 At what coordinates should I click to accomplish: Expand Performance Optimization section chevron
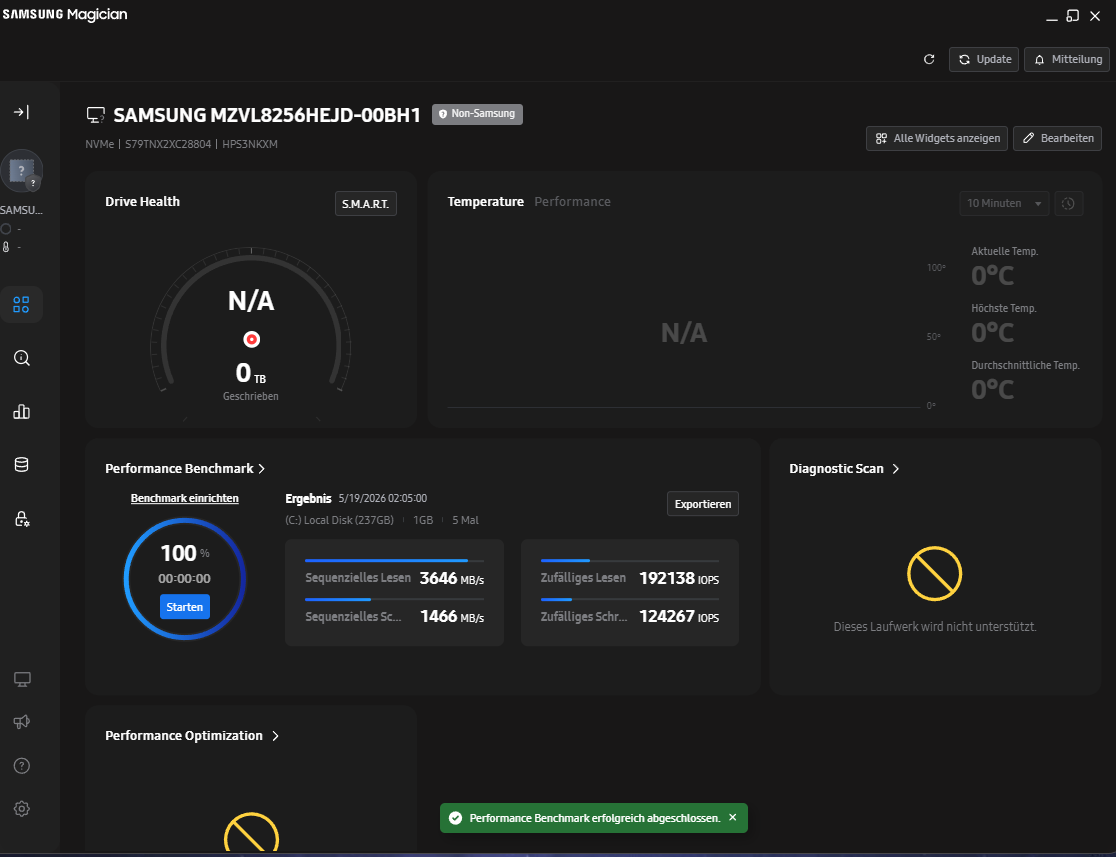coord(276,735)
